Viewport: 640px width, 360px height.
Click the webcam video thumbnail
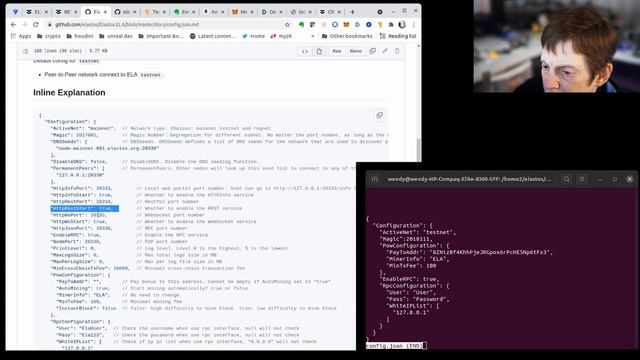coord(556,46)
